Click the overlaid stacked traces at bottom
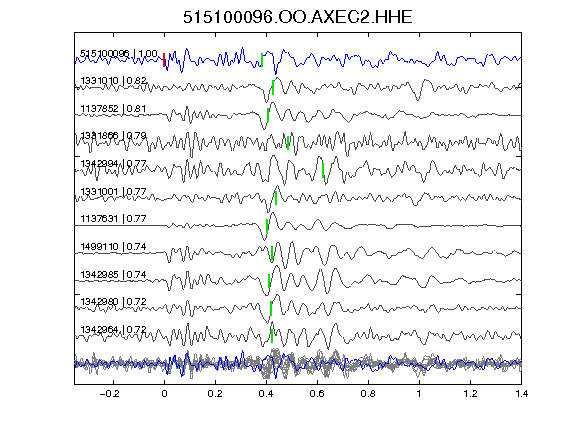Viewport: 576px width, 432px height. click(x=298, y=364)
